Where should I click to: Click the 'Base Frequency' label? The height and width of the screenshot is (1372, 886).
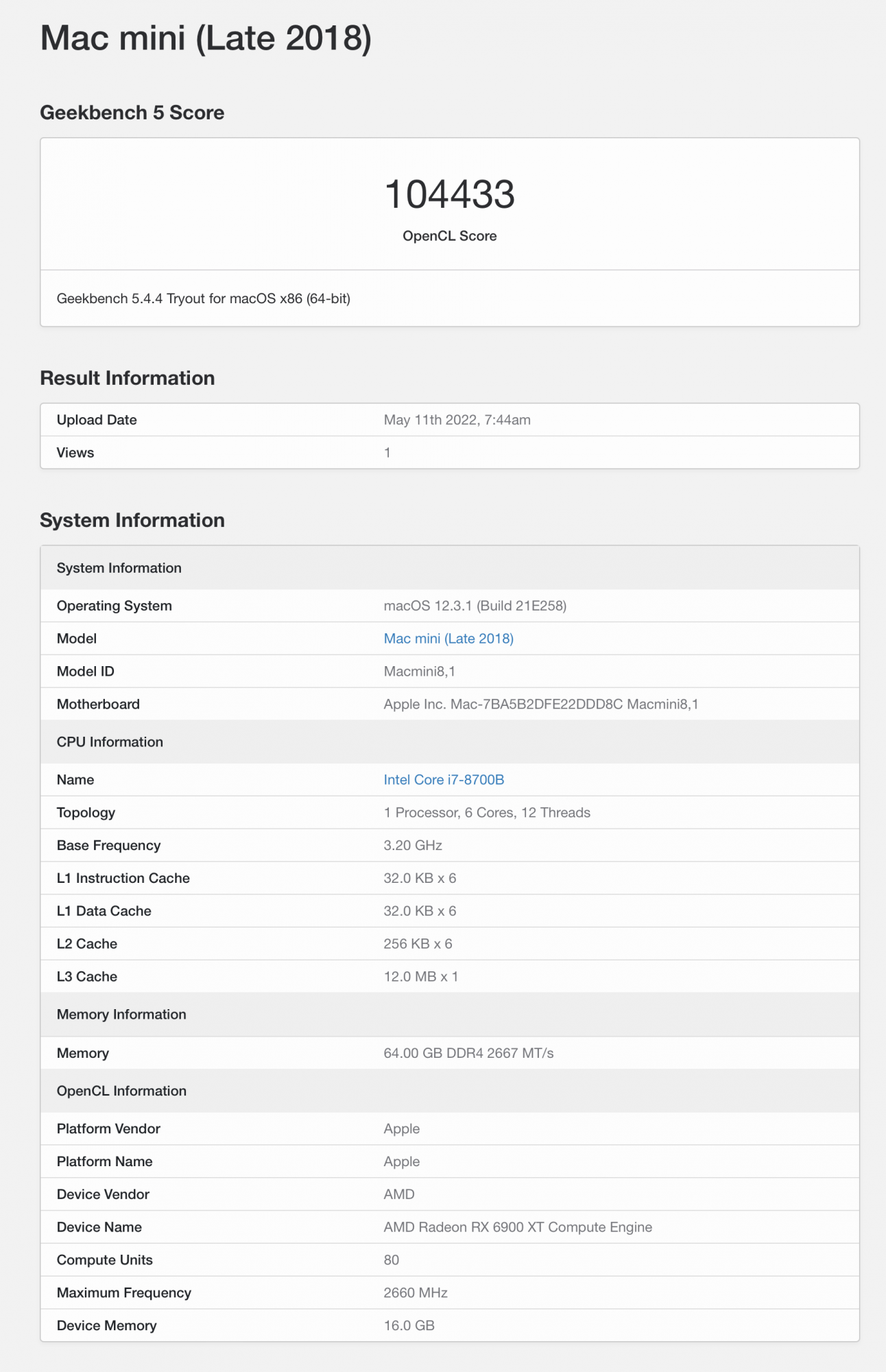[x=109, y=846]
